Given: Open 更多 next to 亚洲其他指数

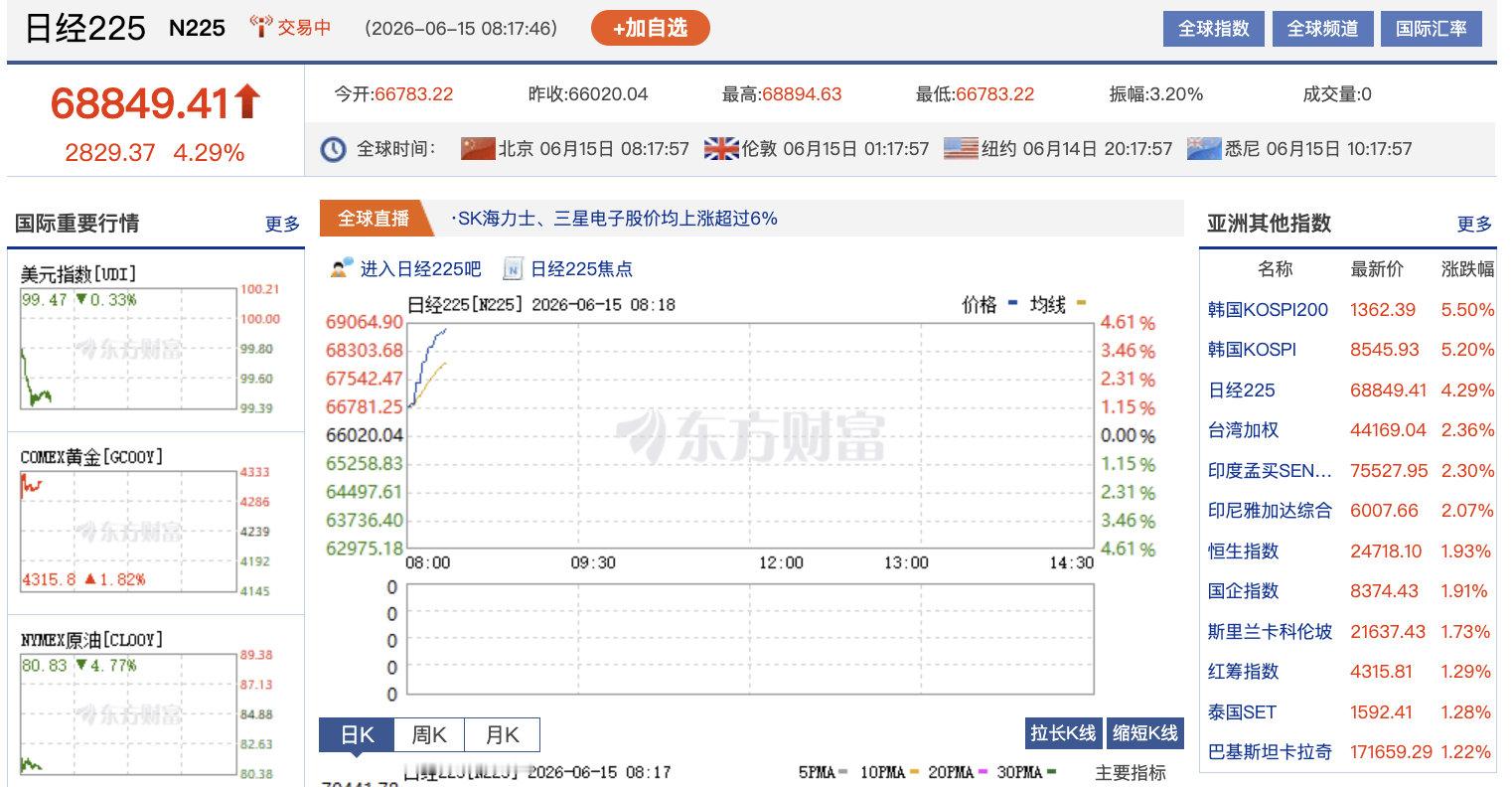Looking at the screenshot, I should pos(1474,225).
